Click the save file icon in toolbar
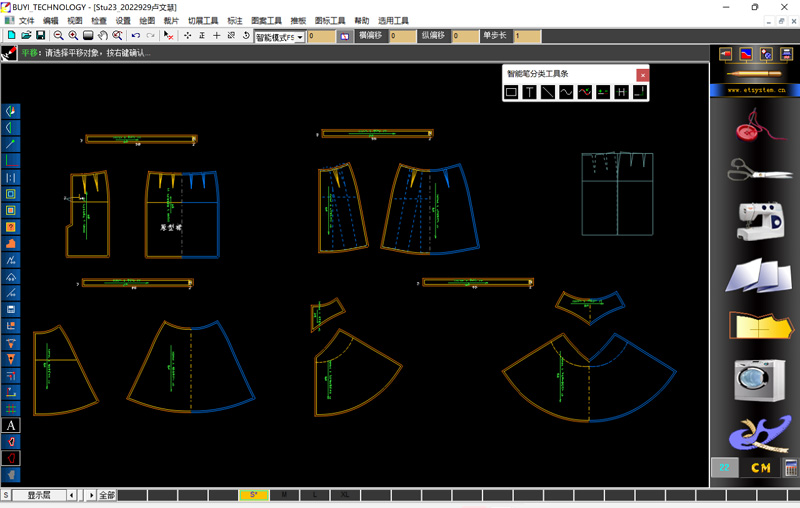 [40, 36]
